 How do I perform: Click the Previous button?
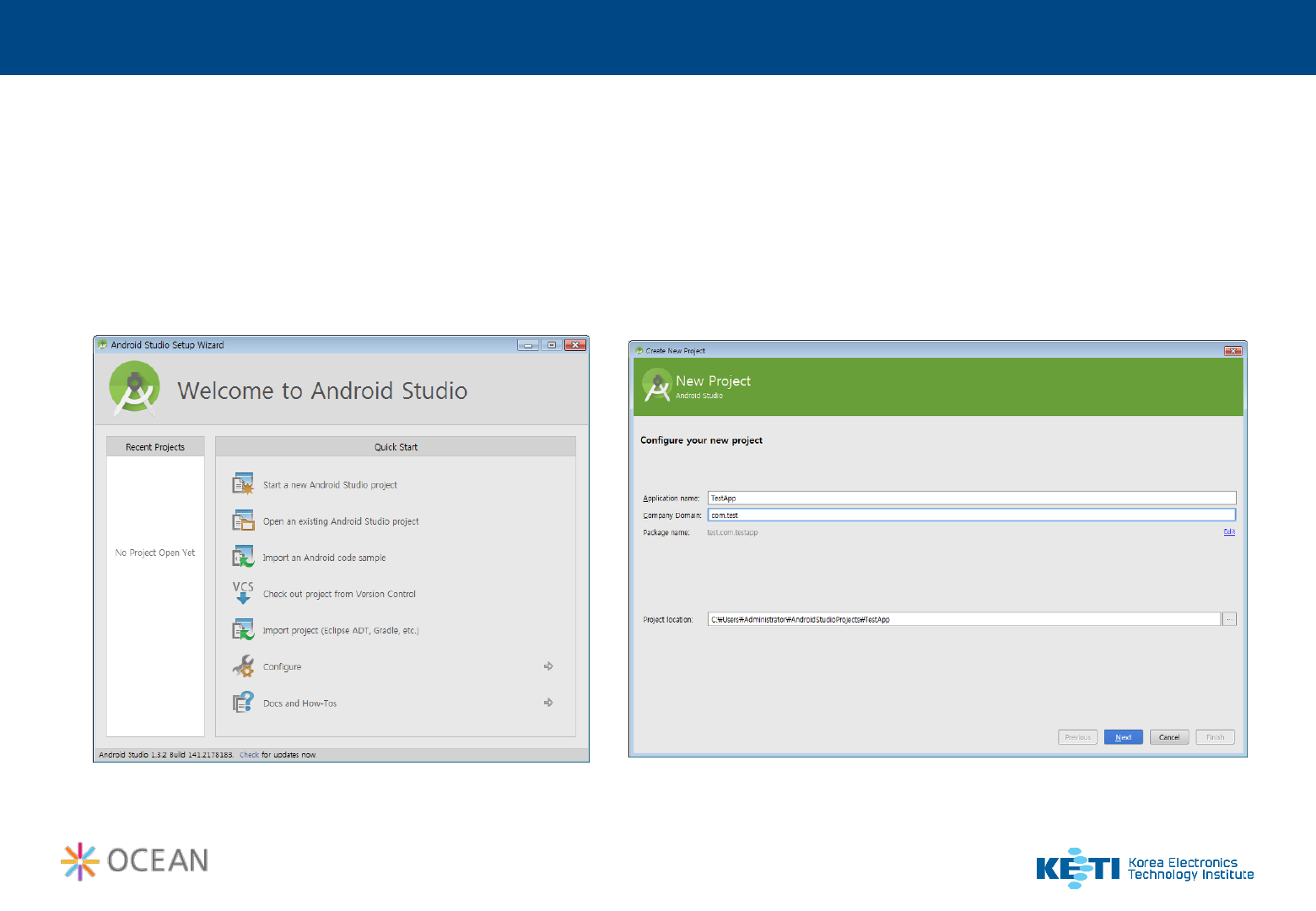point(1078,737)
